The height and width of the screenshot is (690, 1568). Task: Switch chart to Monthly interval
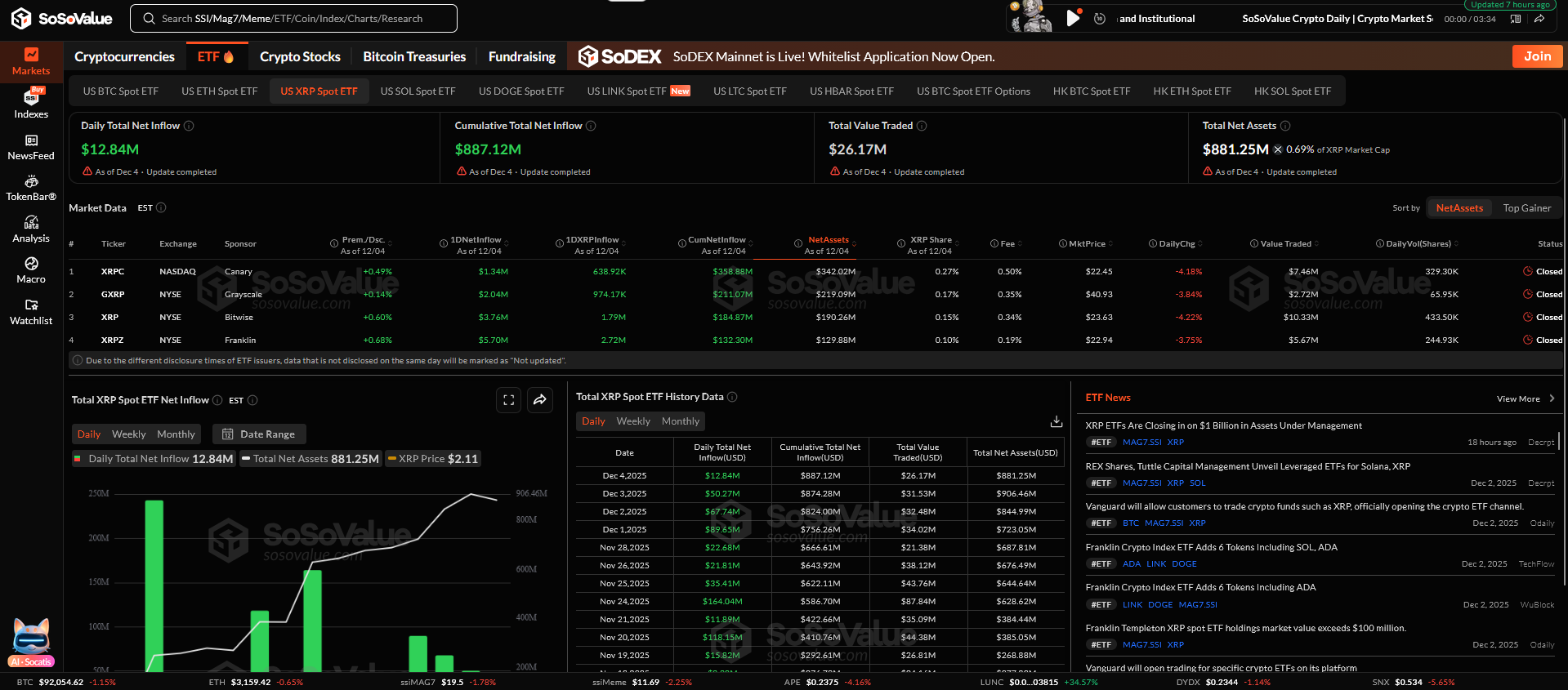pyautogui.click(x=176, y=434)
